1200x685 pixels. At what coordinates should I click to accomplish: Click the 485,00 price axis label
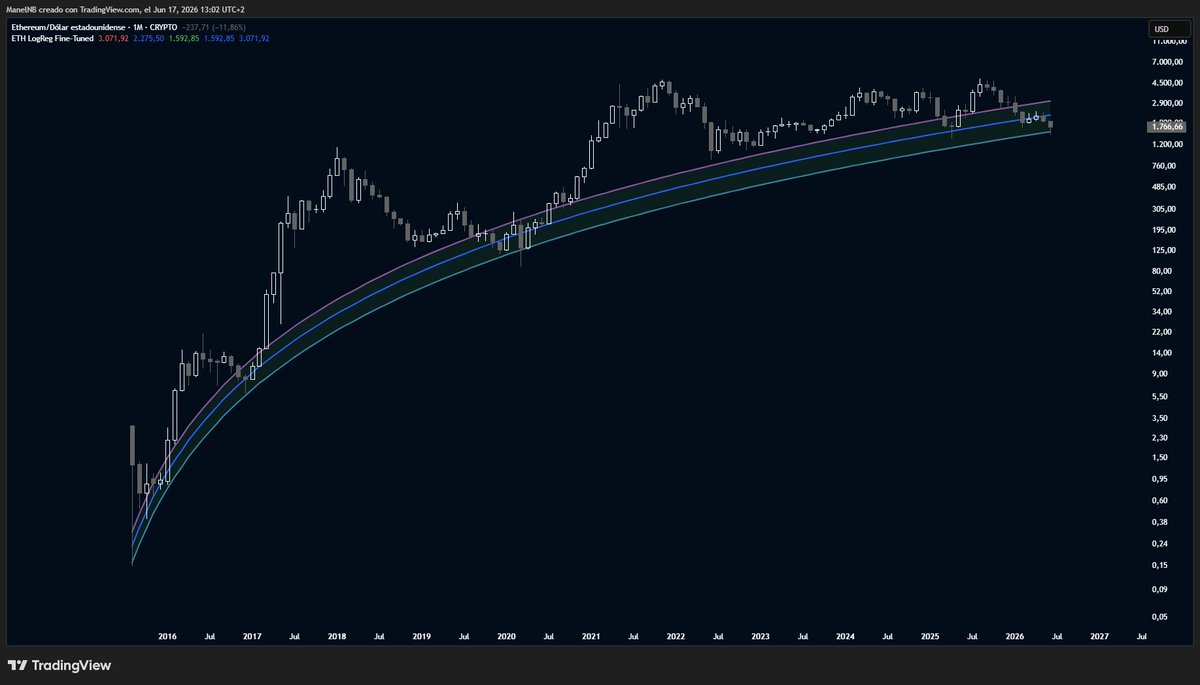tap(1164, 186)
